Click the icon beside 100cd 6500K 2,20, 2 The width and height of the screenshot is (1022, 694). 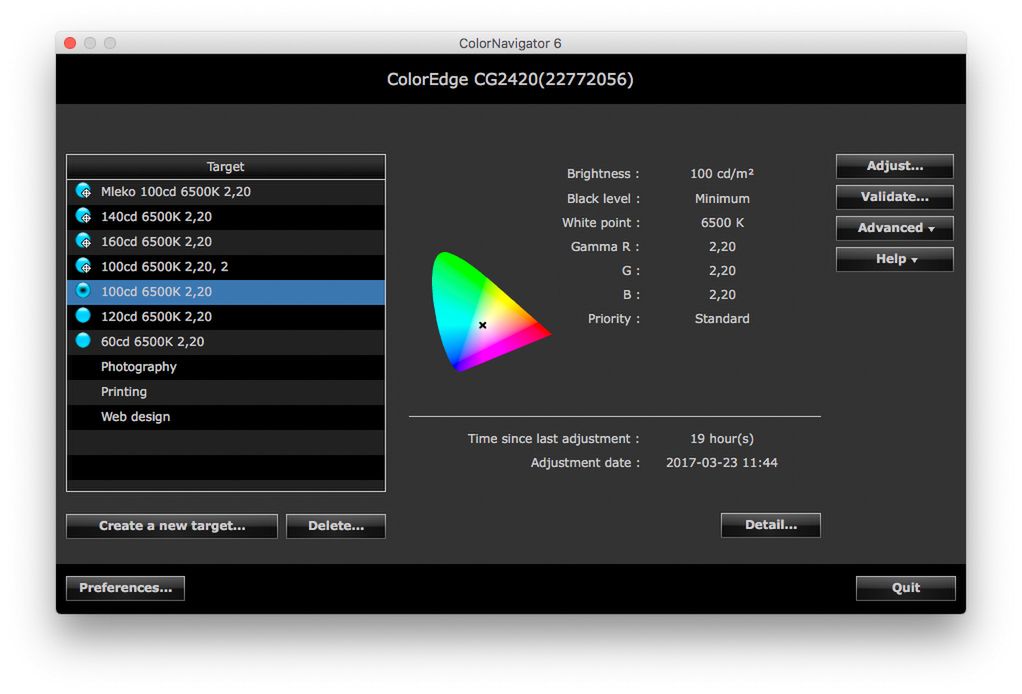pos(83,266)
